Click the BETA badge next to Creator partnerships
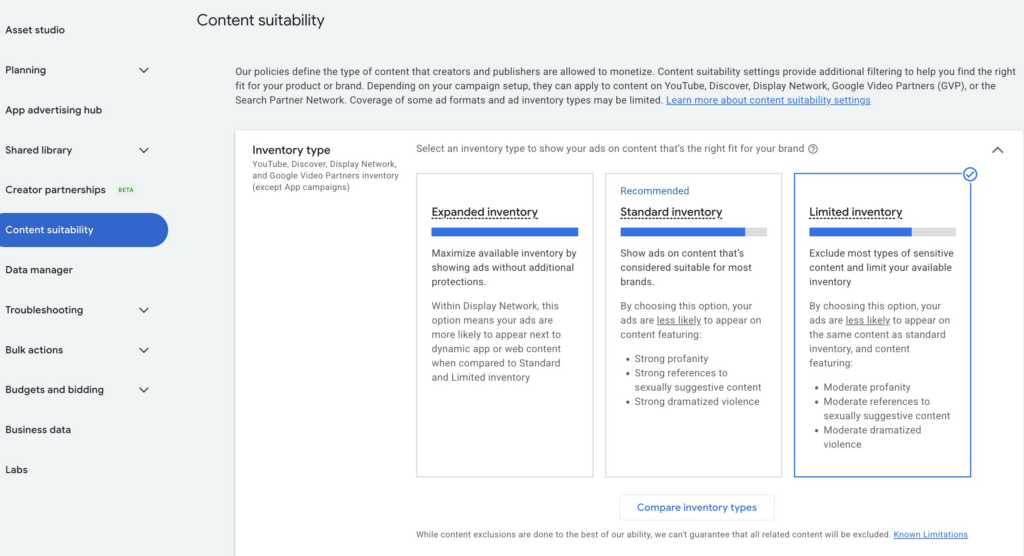Screen dimensions: 1024x556 (x=126, y=190)
